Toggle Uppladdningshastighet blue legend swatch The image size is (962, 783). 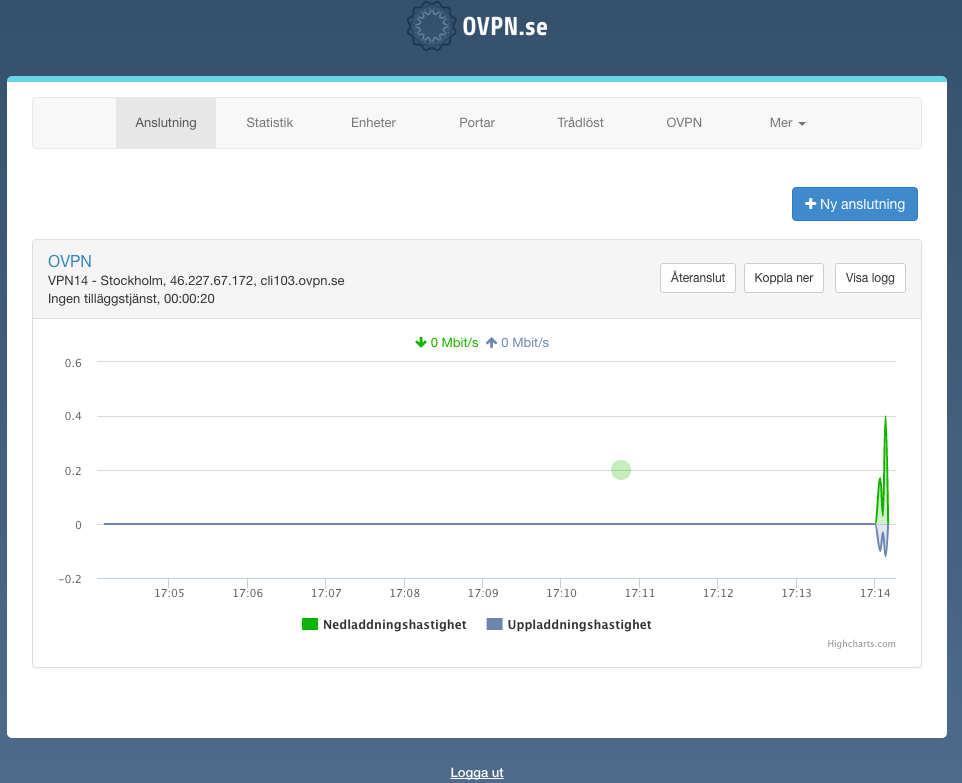494,624
